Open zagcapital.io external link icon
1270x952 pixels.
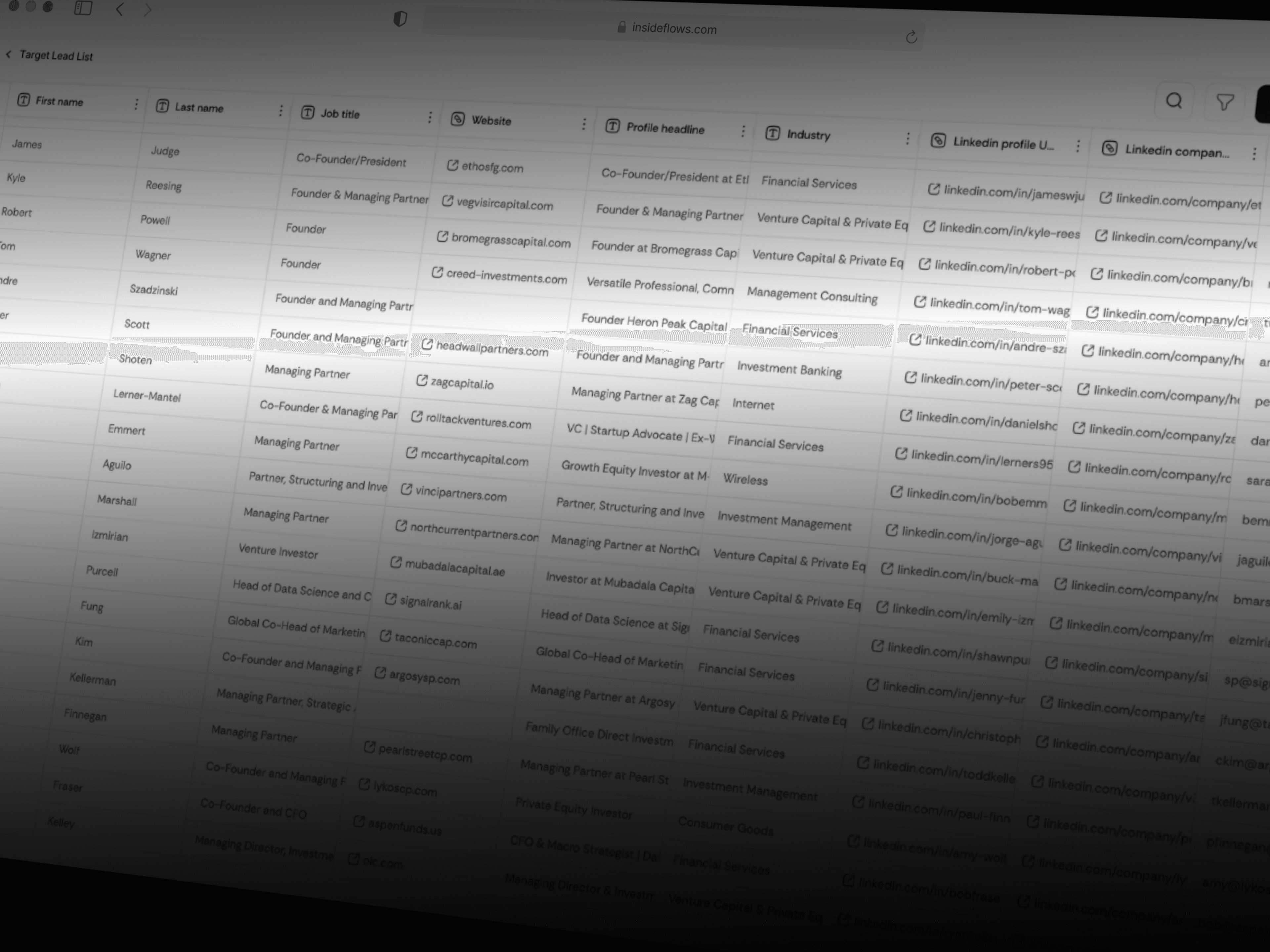coord(422,380)
